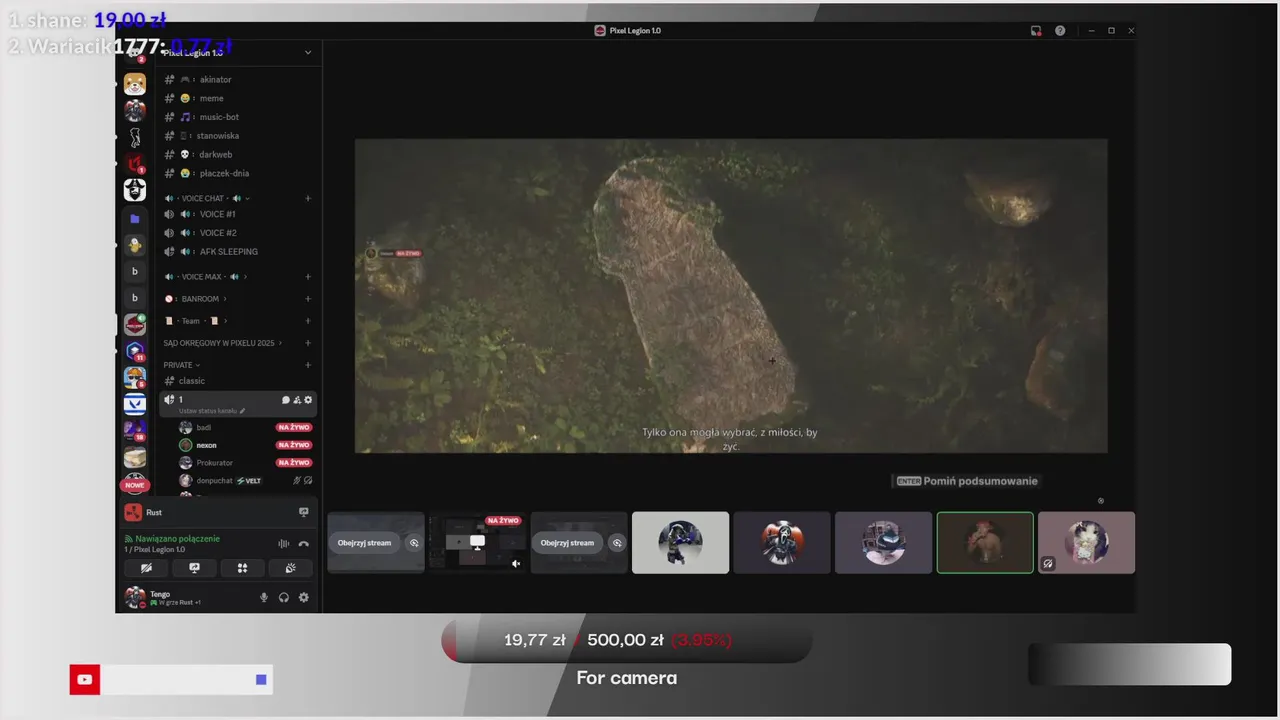Open soundboard button

(290, 568)
